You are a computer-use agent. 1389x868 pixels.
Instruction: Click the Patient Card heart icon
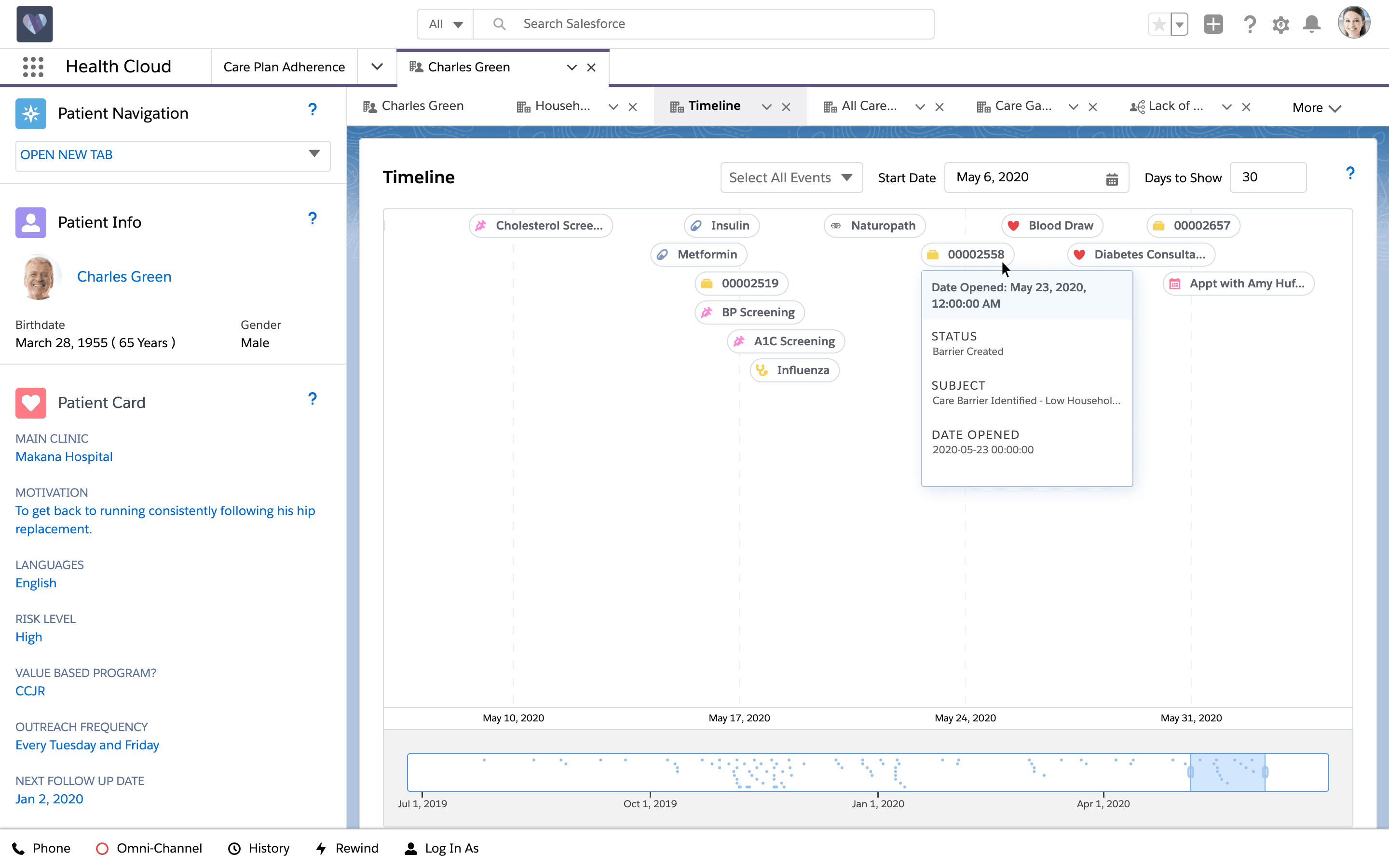click(x=30, y=403)
